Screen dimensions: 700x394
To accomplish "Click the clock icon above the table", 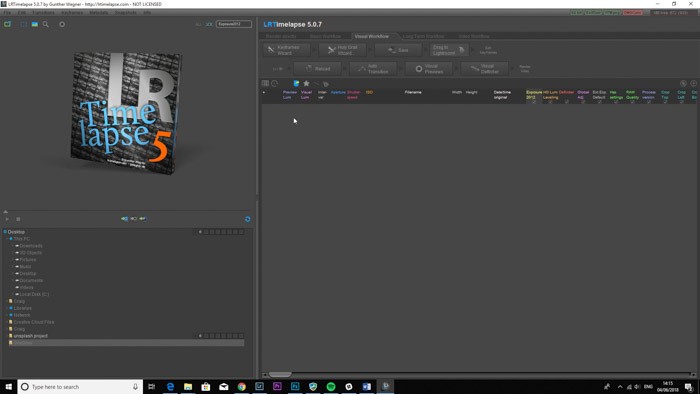I will click(275, 83).
